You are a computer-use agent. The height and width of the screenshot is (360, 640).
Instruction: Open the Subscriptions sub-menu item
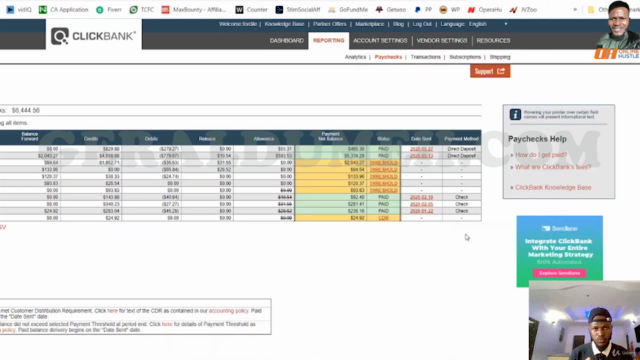pyautogui.click(x=465, y=57)
